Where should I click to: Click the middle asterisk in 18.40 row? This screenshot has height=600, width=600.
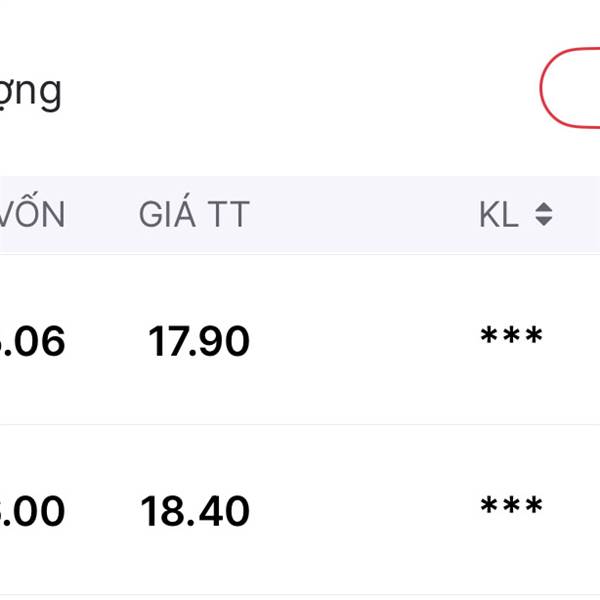[512, 504]
